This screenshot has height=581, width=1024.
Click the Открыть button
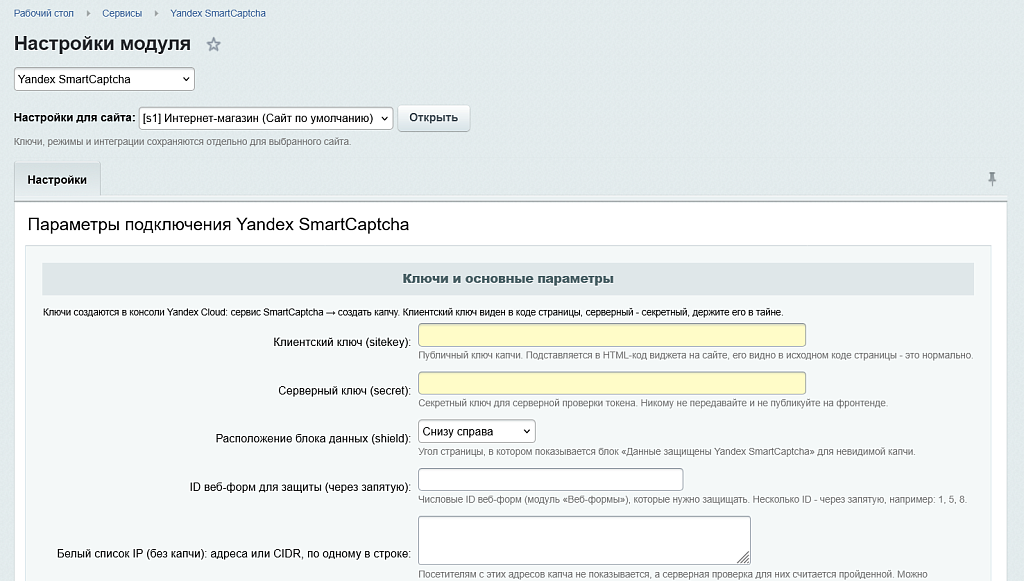click(434, 118)
